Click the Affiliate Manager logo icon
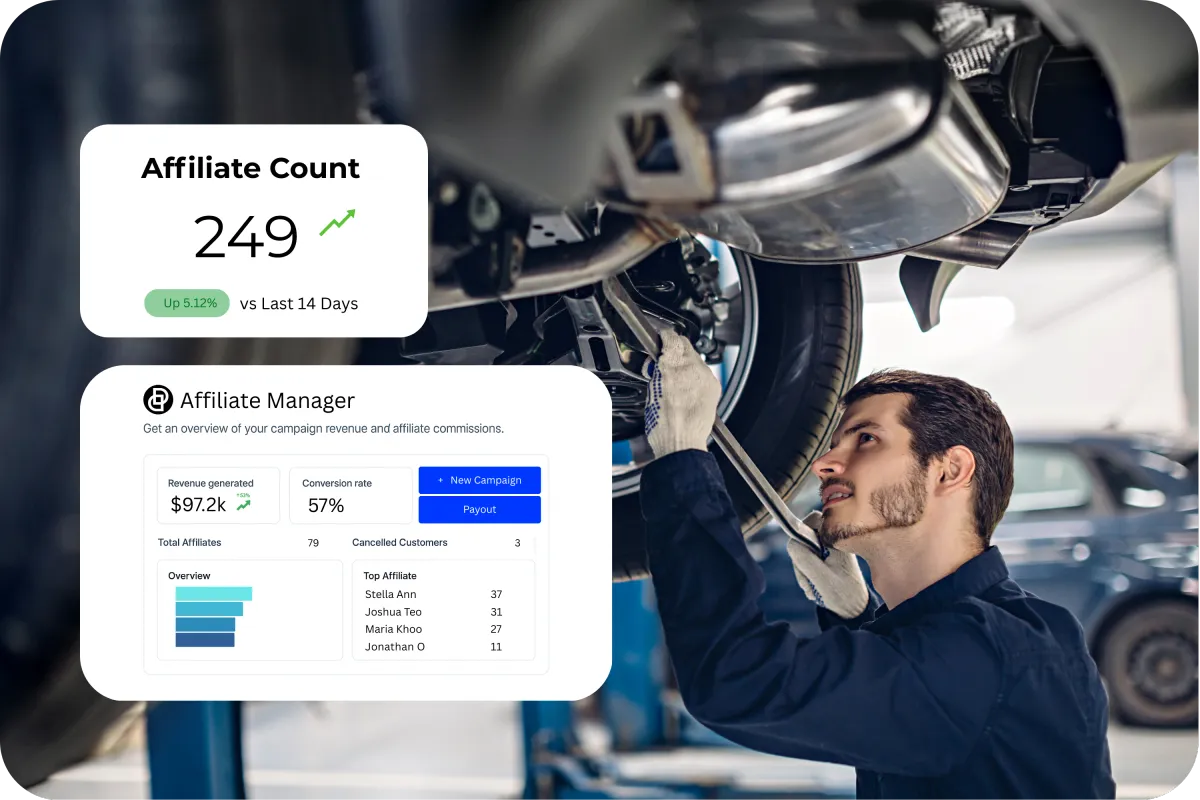 pos(158,400)
